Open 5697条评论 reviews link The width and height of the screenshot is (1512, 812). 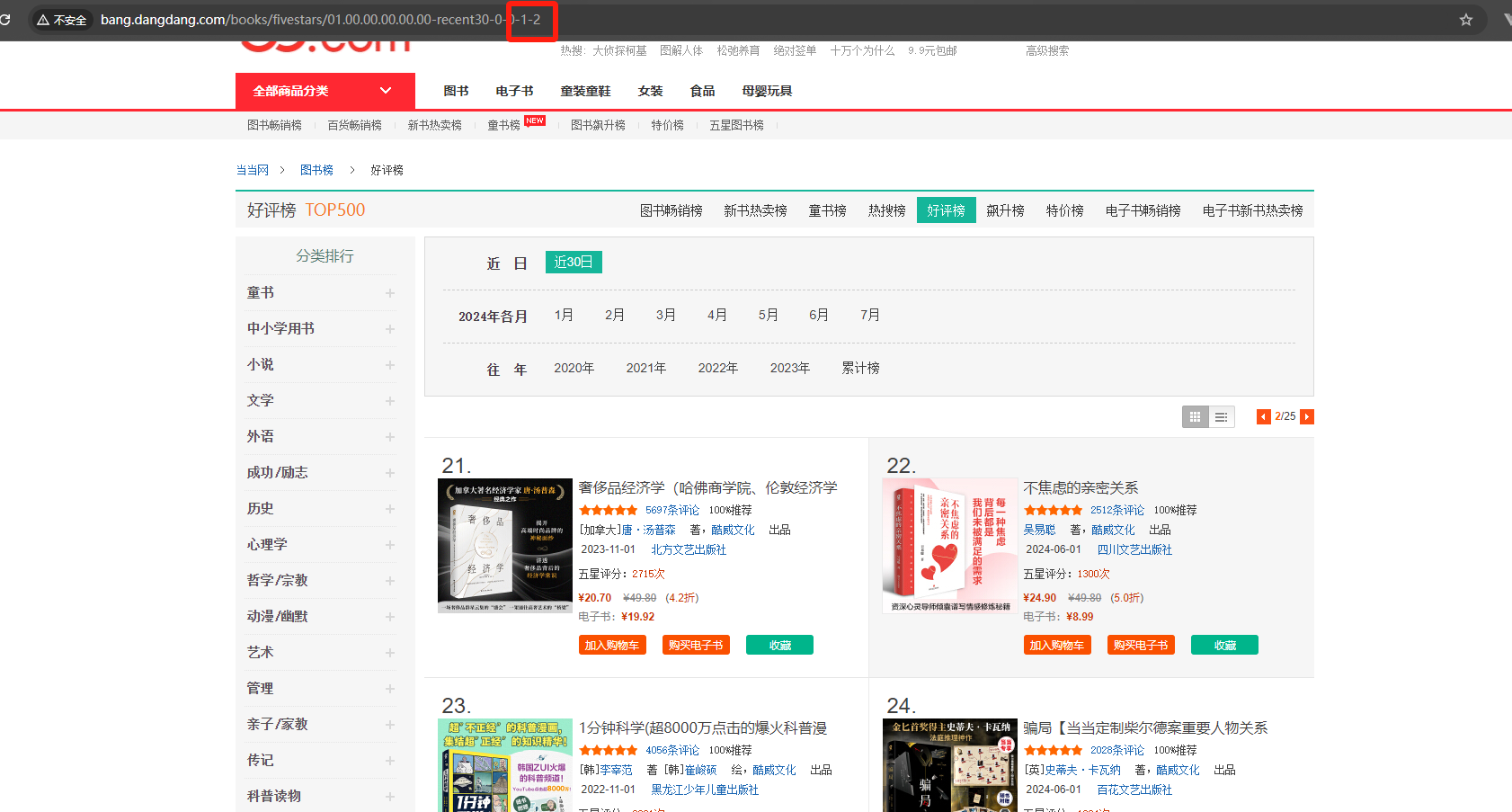pyautogui.click(x=672, y=510)
